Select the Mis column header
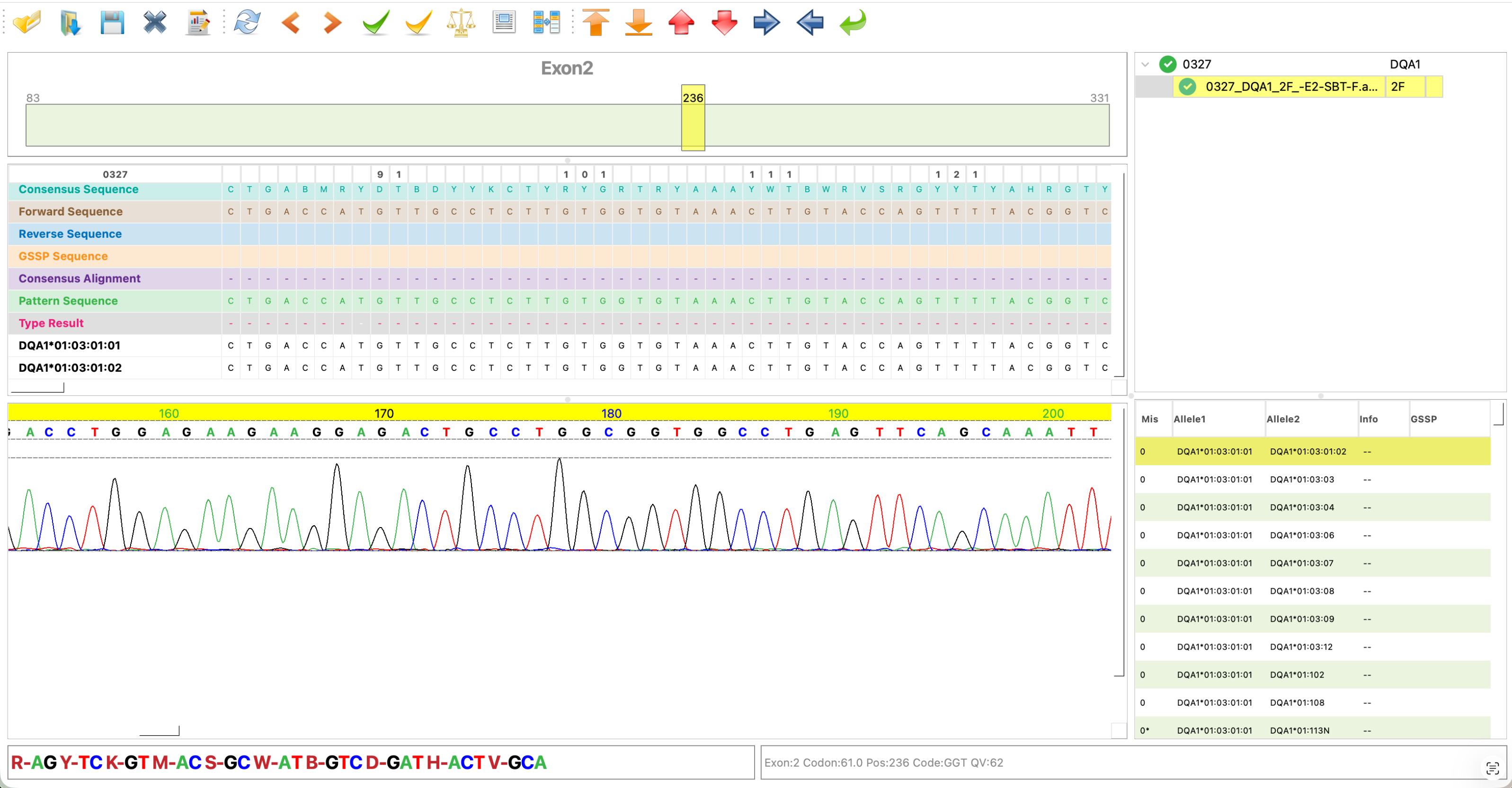Screen dimensions: 1512x788 click(x=1149, y=419)
